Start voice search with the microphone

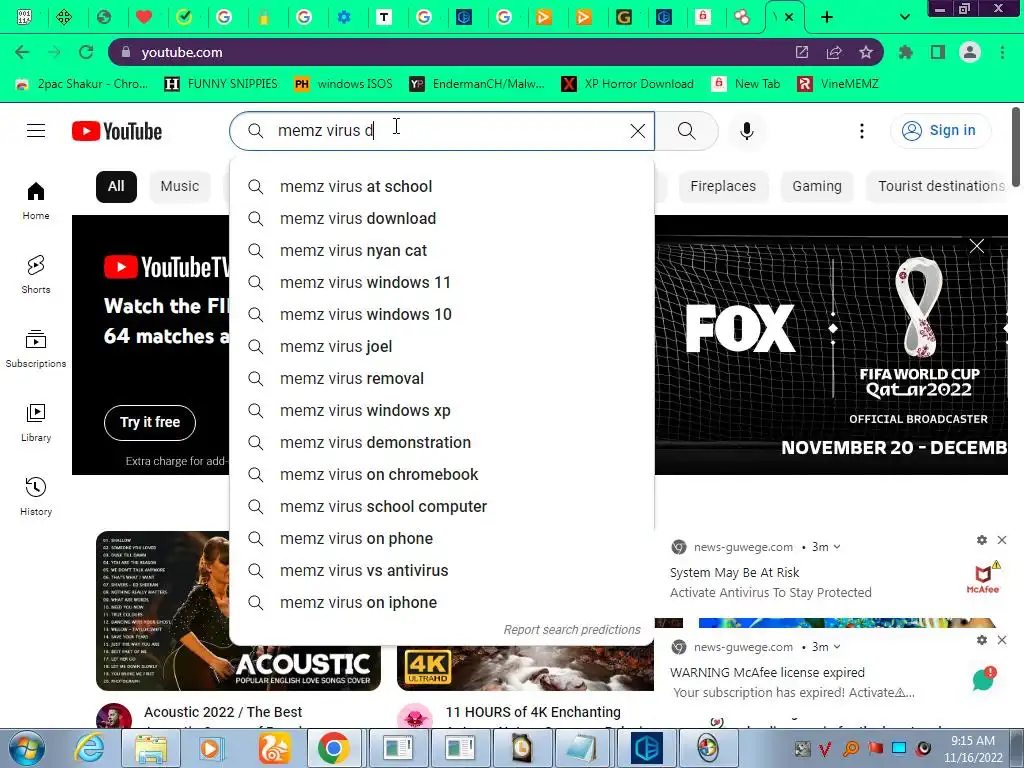tap(746, 131)
